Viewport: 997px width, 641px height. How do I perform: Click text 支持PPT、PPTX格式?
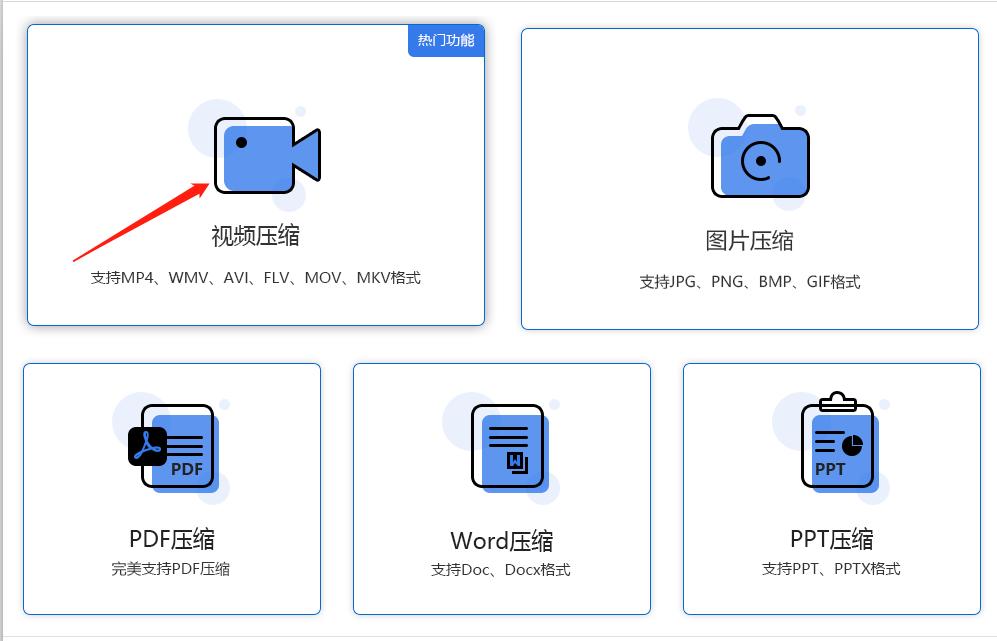point(831,569)
